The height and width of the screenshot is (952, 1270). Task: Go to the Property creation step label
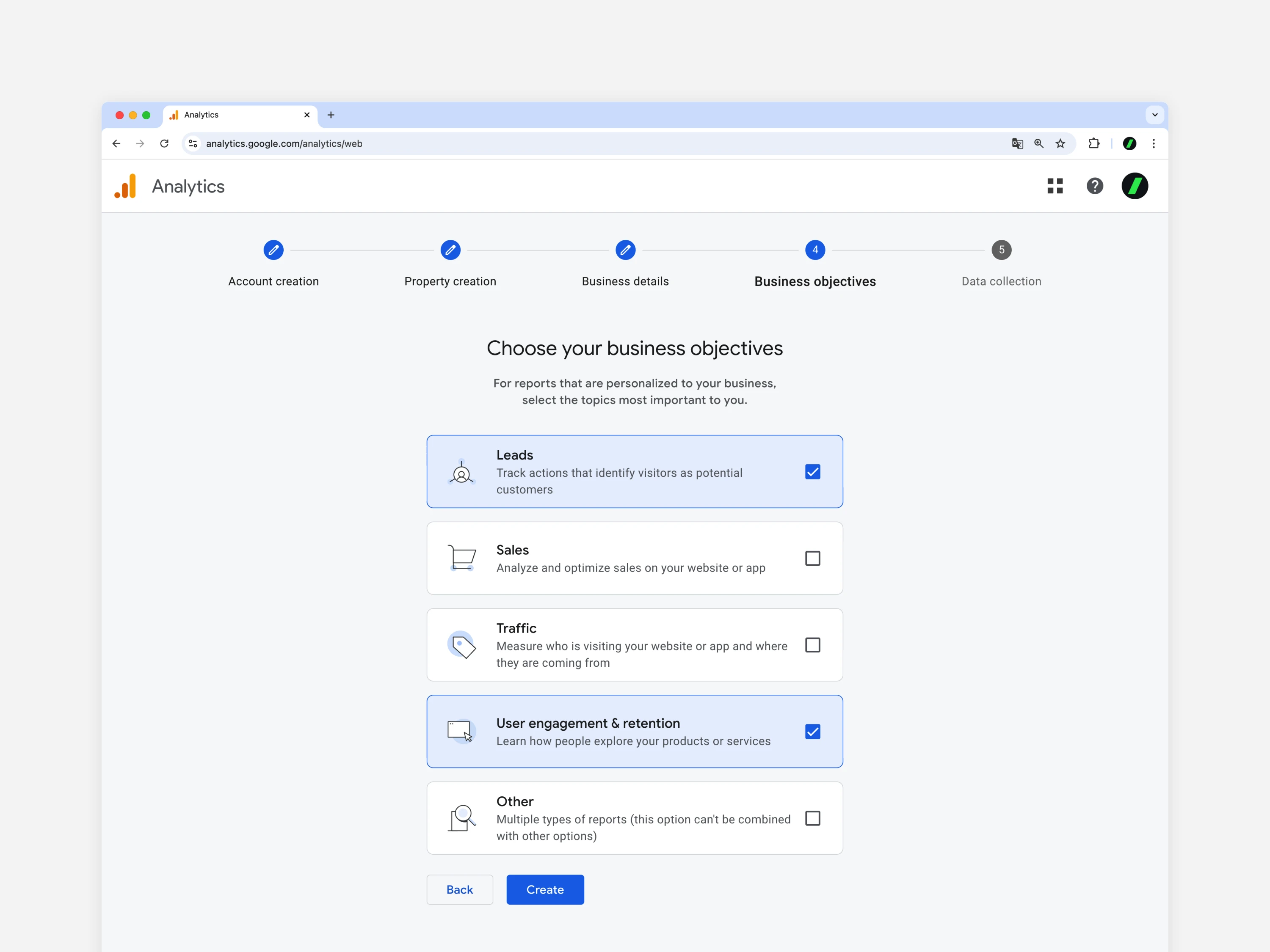450,281
